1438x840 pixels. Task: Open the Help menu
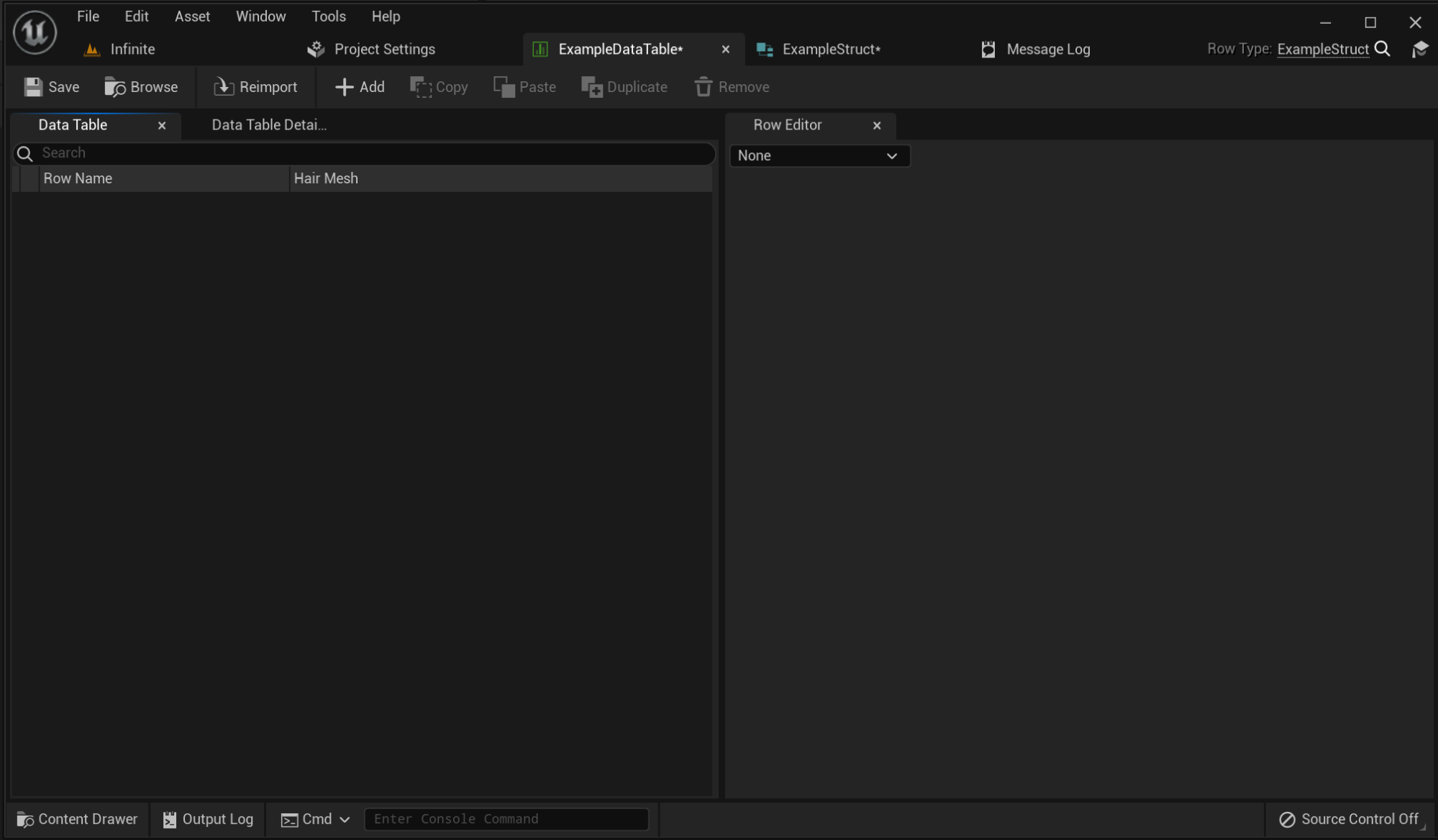(x=386, y=16)
